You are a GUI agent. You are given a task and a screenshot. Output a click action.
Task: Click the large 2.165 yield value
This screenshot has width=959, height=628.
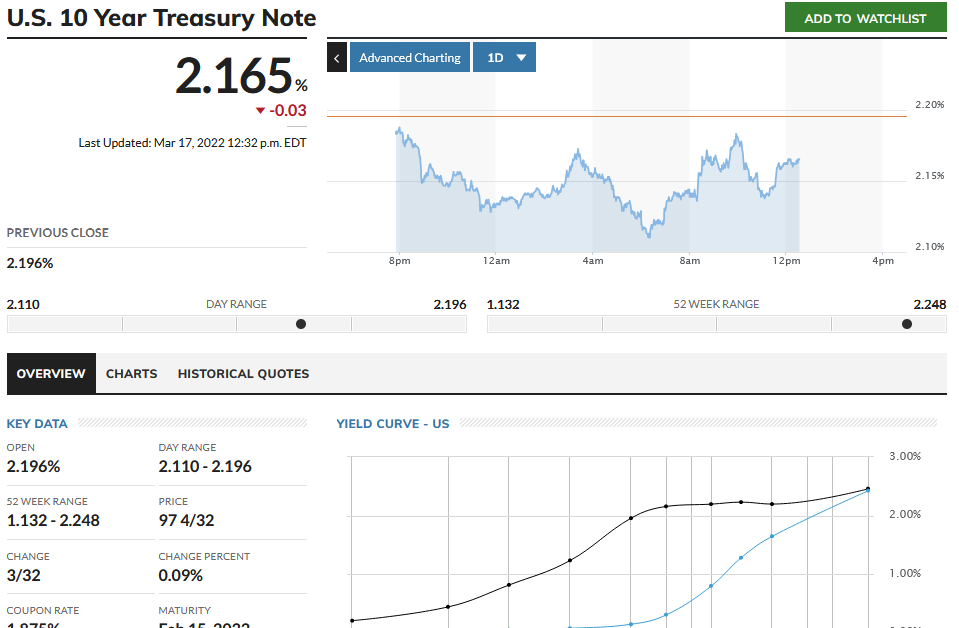coord(233,76)
